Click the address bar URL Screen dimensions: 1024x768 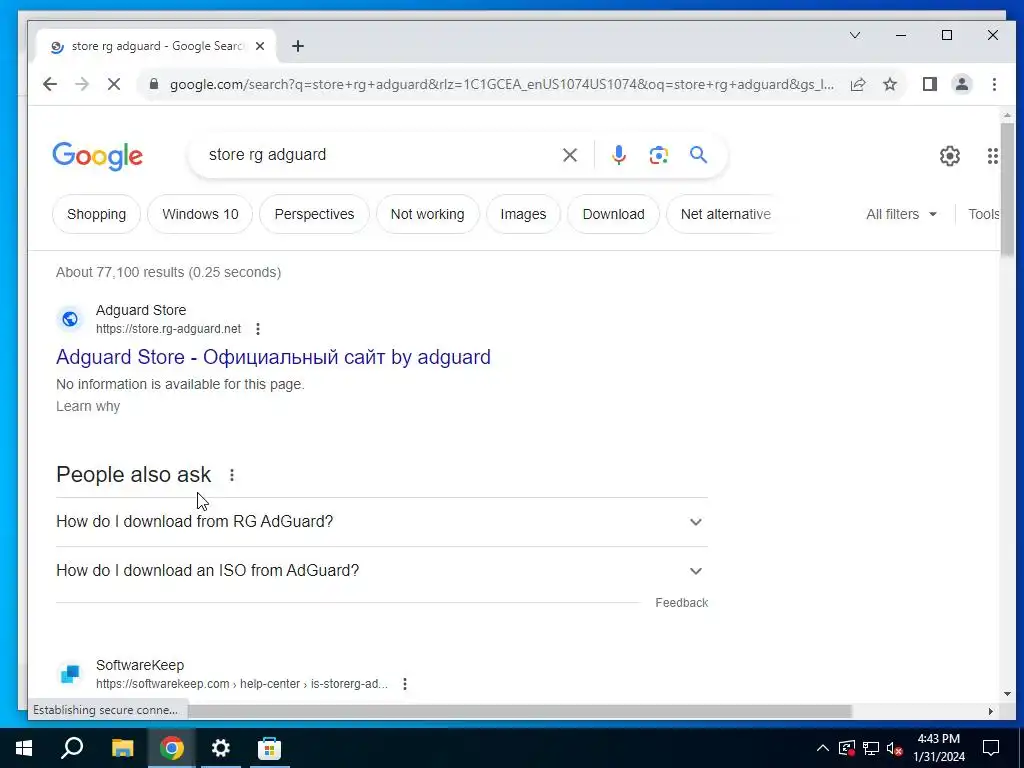[502, 84]
